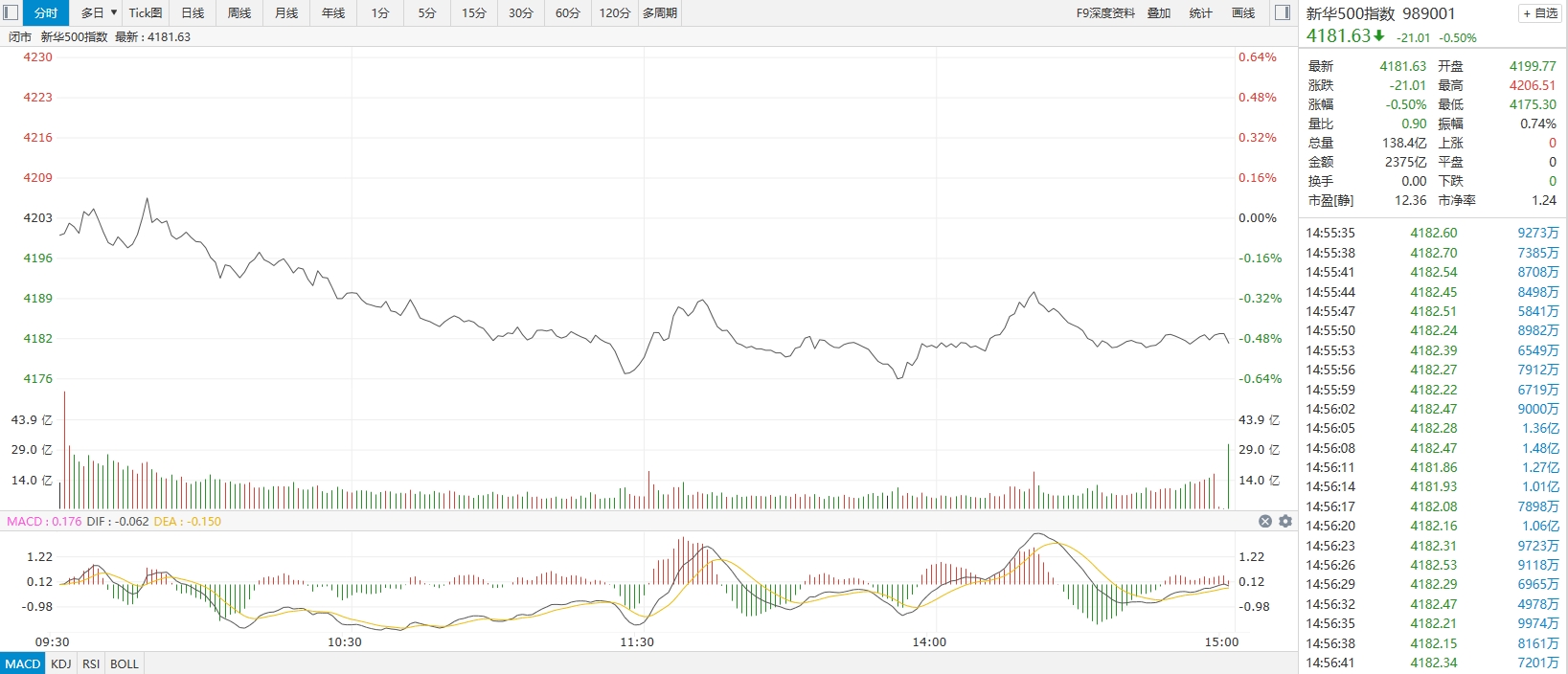Viewport: 1568px width, 674px height.
Task: Select the 周线 weekly chart
Action: (x=239, y=12)
